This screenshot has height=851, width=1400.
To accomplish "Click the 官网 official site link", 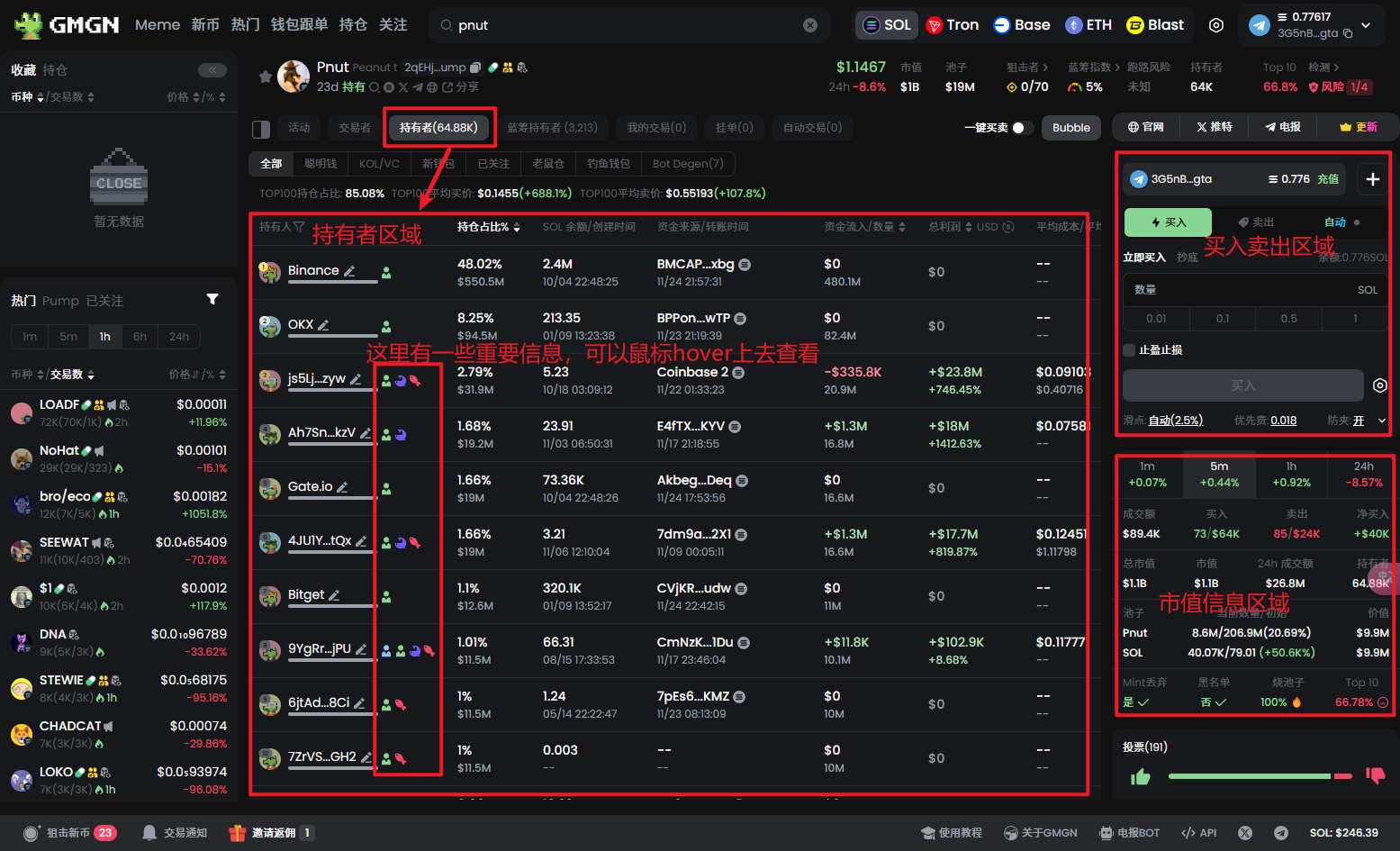I will pos(1145,127).
